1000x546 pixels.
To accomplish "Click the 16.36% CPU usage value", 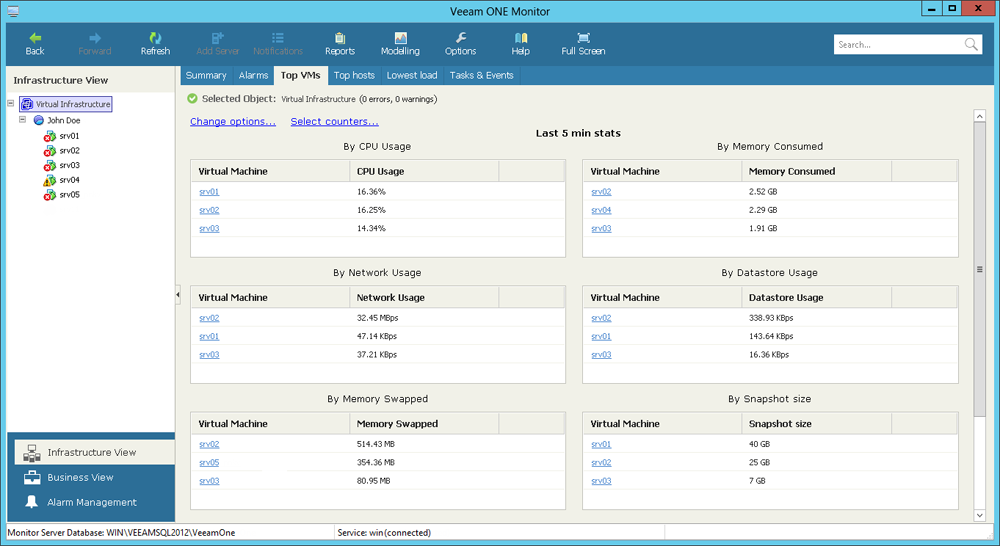I will [371, 191].
